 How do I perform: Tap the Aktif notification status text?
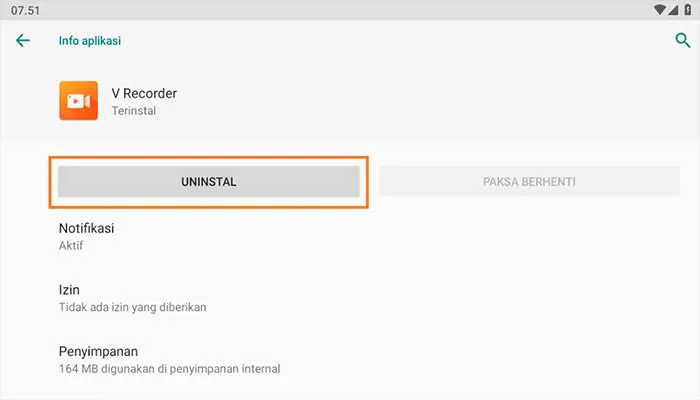coord(71,245)
